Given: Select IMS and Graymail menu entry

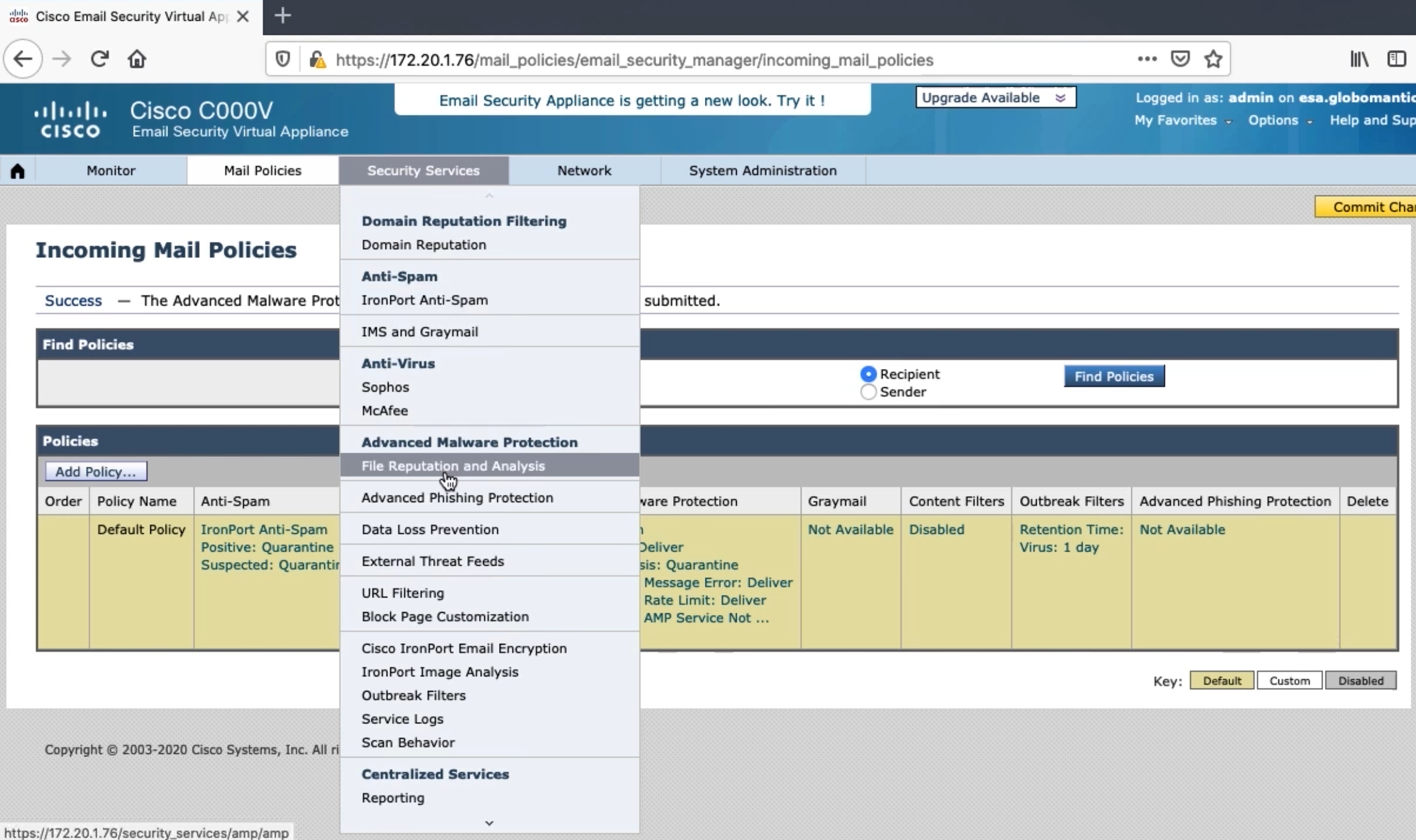Looking at the screenshot, I should click(x=420, y=332).
